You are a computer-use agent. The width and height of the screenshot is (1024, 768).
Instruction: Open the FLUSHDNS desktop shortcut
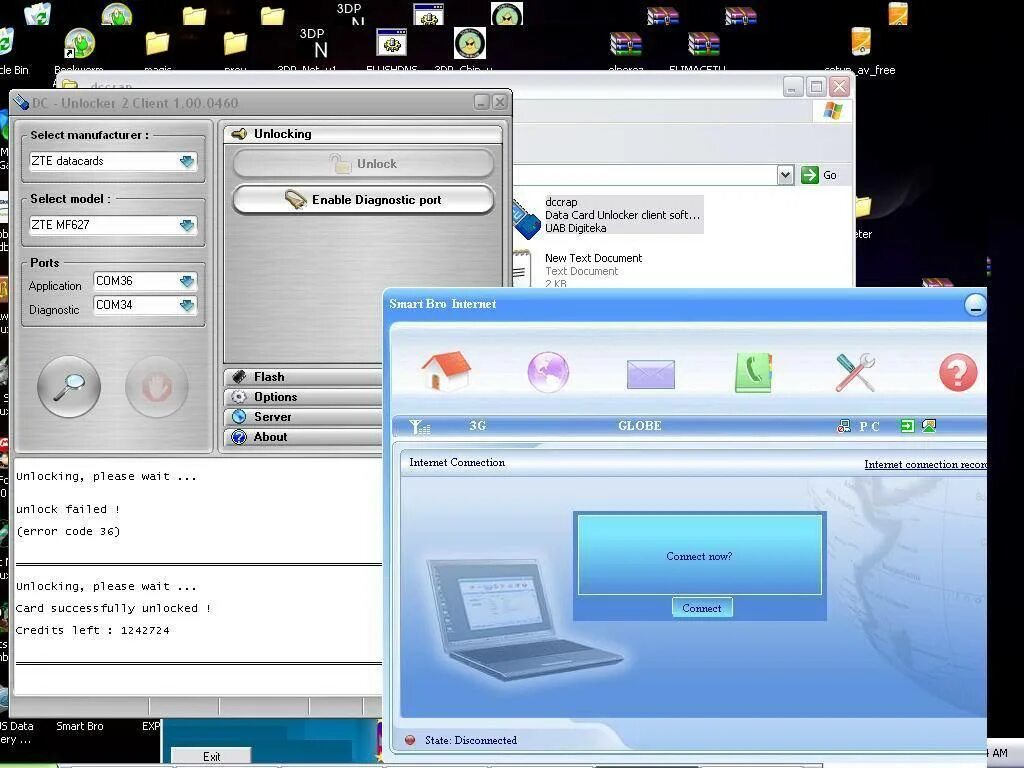[x=392, y=44]
